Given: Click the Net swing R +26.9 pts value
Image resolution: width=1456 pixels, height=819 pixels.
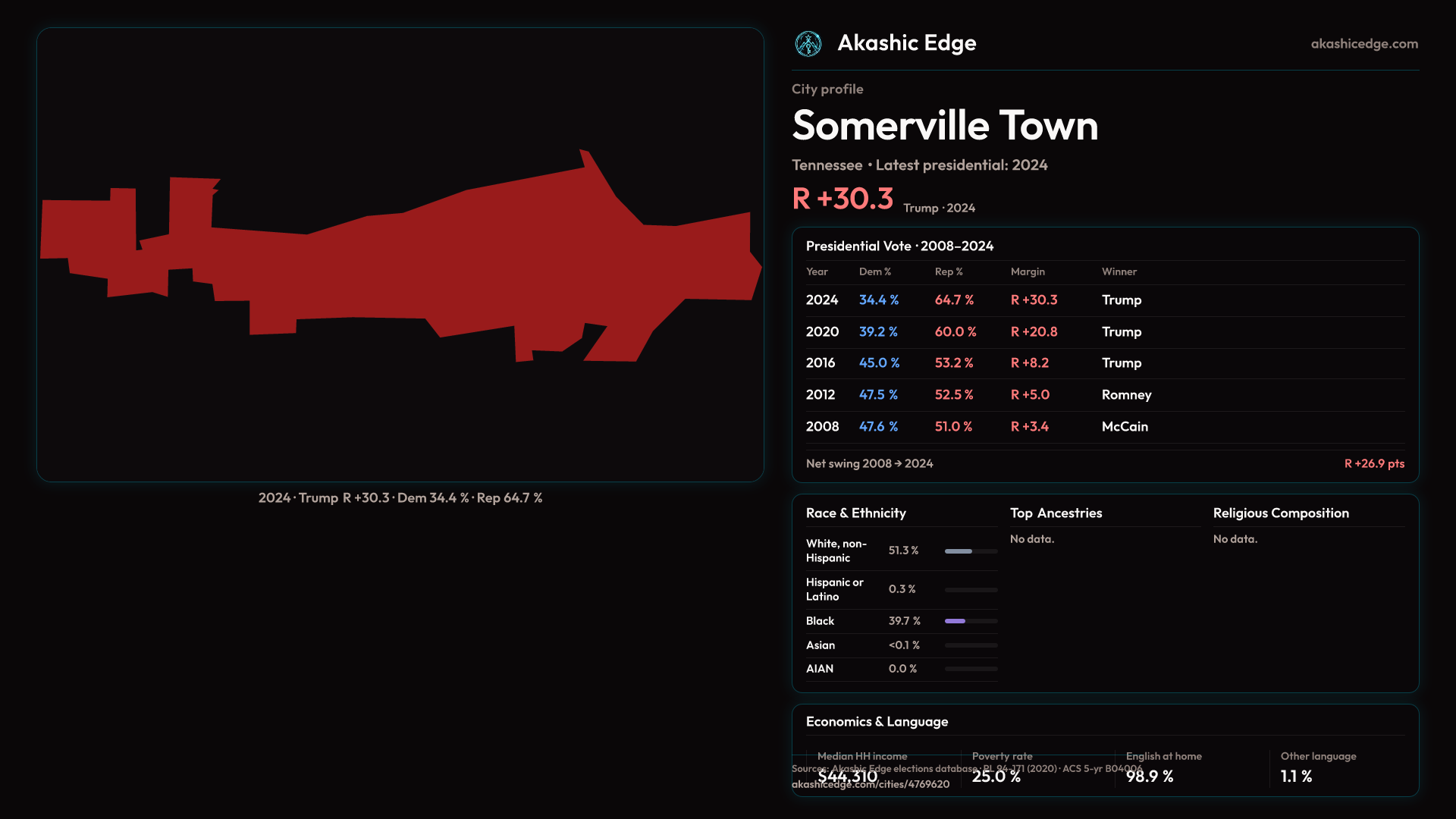Looking at the screenshot, I should [1373, 463].
